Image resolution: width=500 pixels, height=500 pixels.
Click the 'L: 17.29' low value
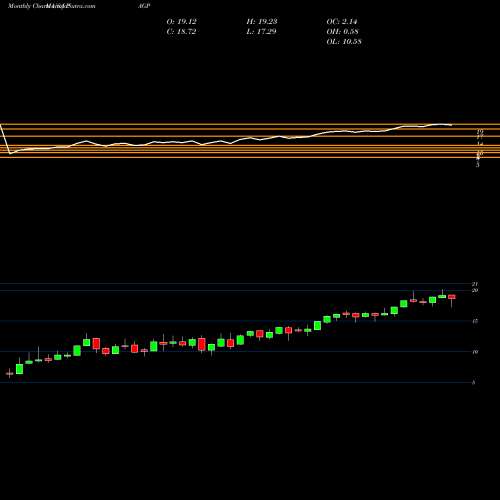click(x=262, y=32)
